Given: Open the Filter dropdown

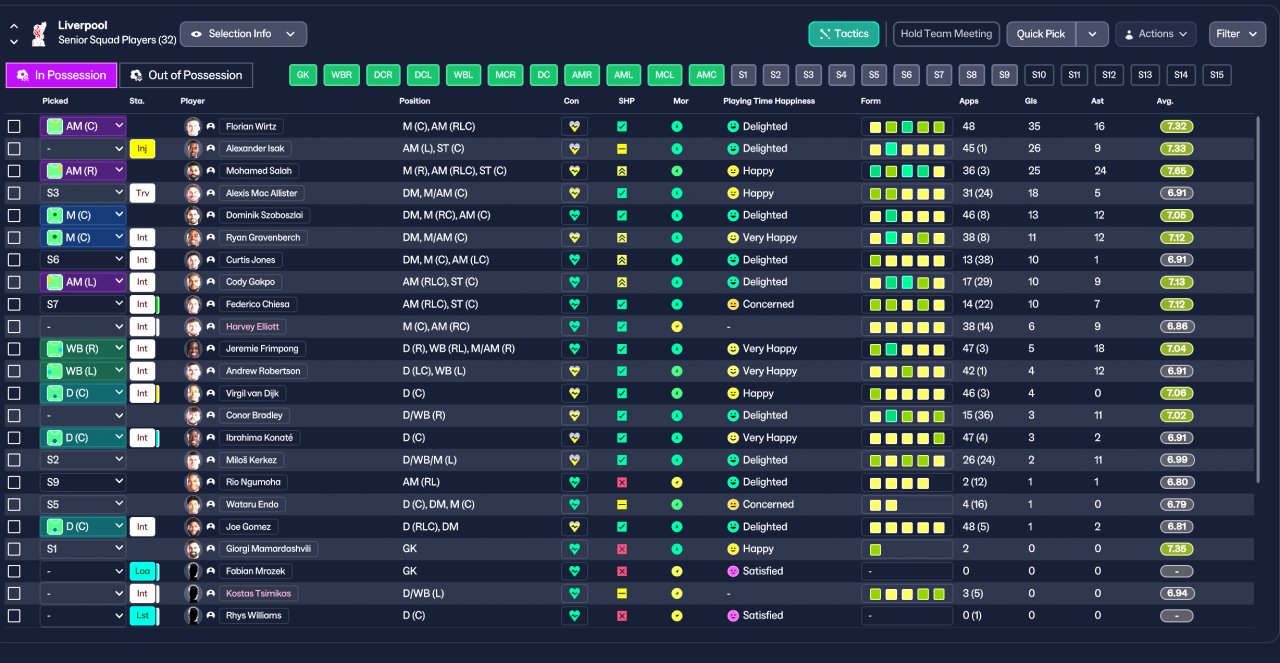Looking at the screenshot, I should [1237, 34].
